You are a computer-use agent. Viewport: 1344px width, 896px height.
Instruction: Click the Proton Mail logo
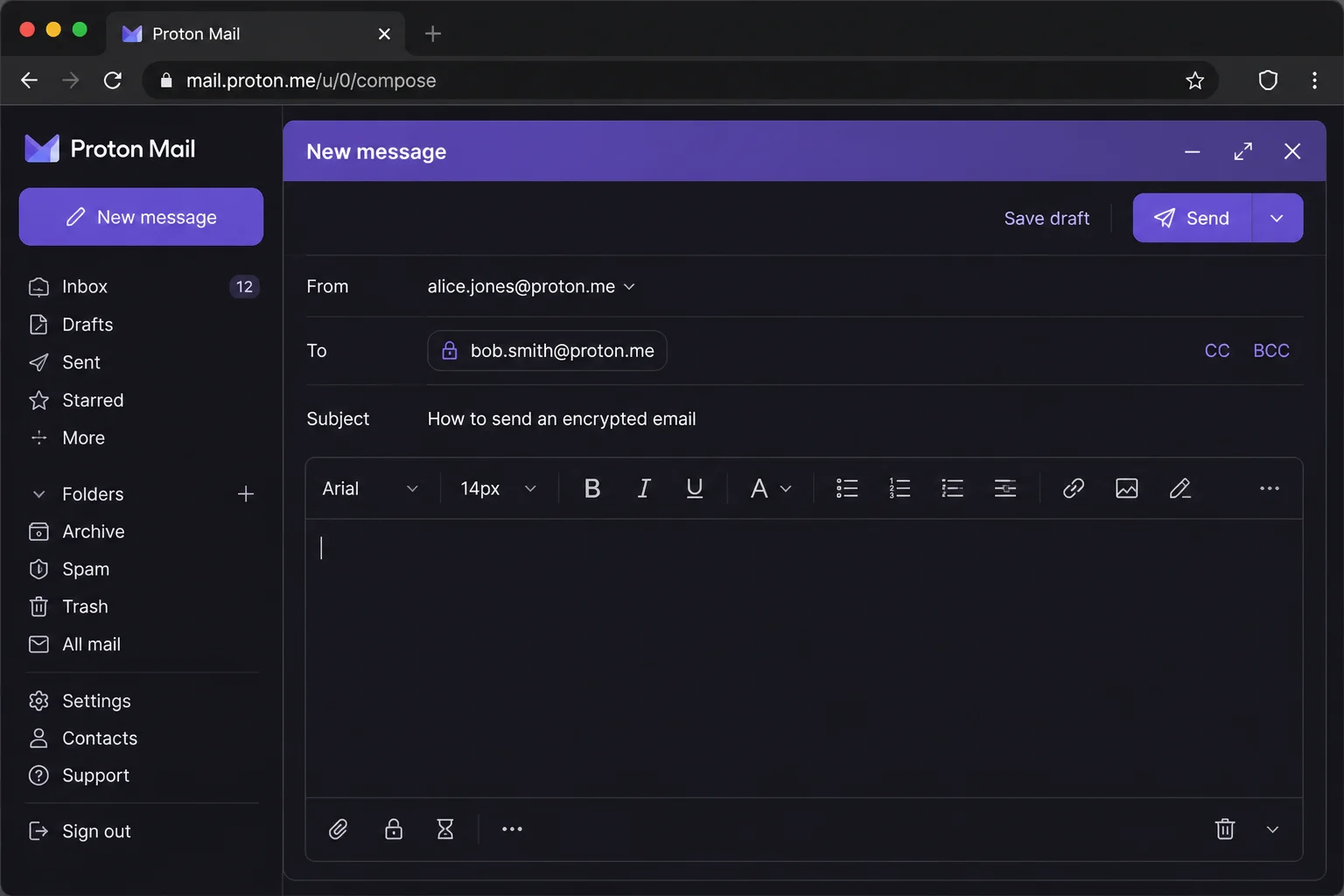[x=110, y=149]
